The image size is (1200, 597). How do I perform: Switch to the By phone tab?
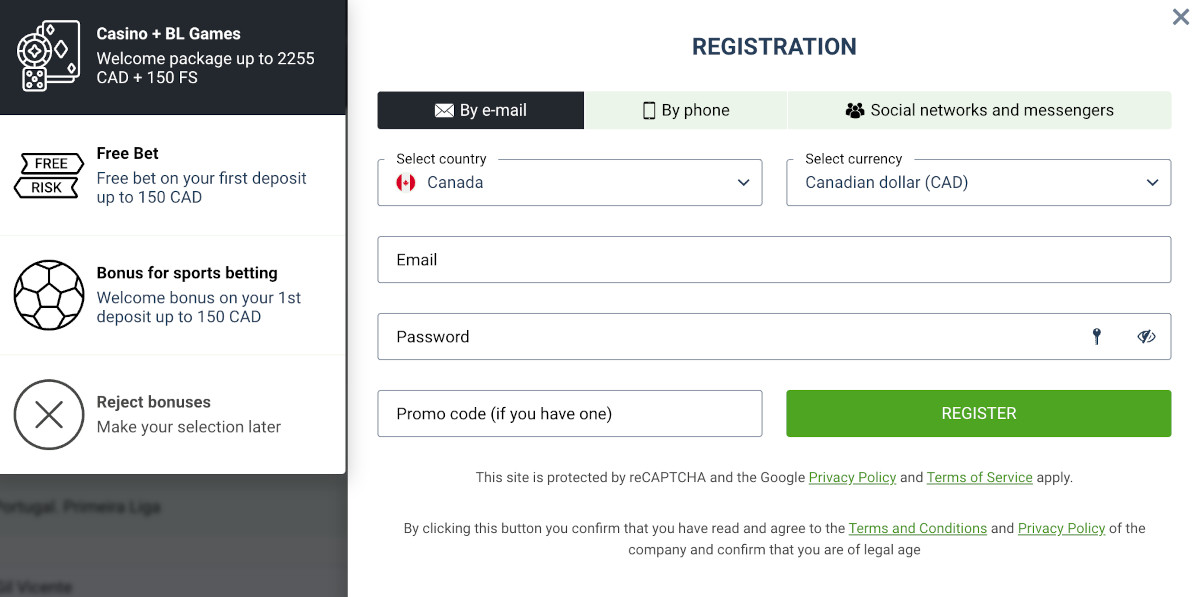click(686, 111)
